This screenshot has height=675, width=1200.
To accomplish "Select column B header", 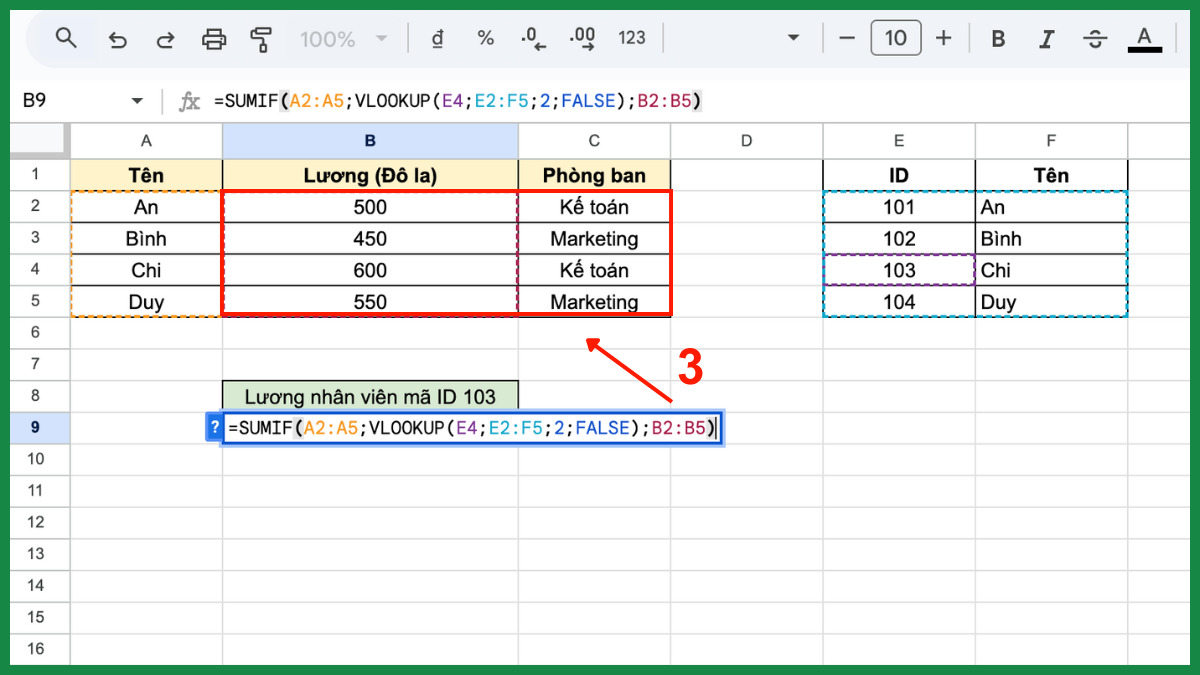I will 370,141.
